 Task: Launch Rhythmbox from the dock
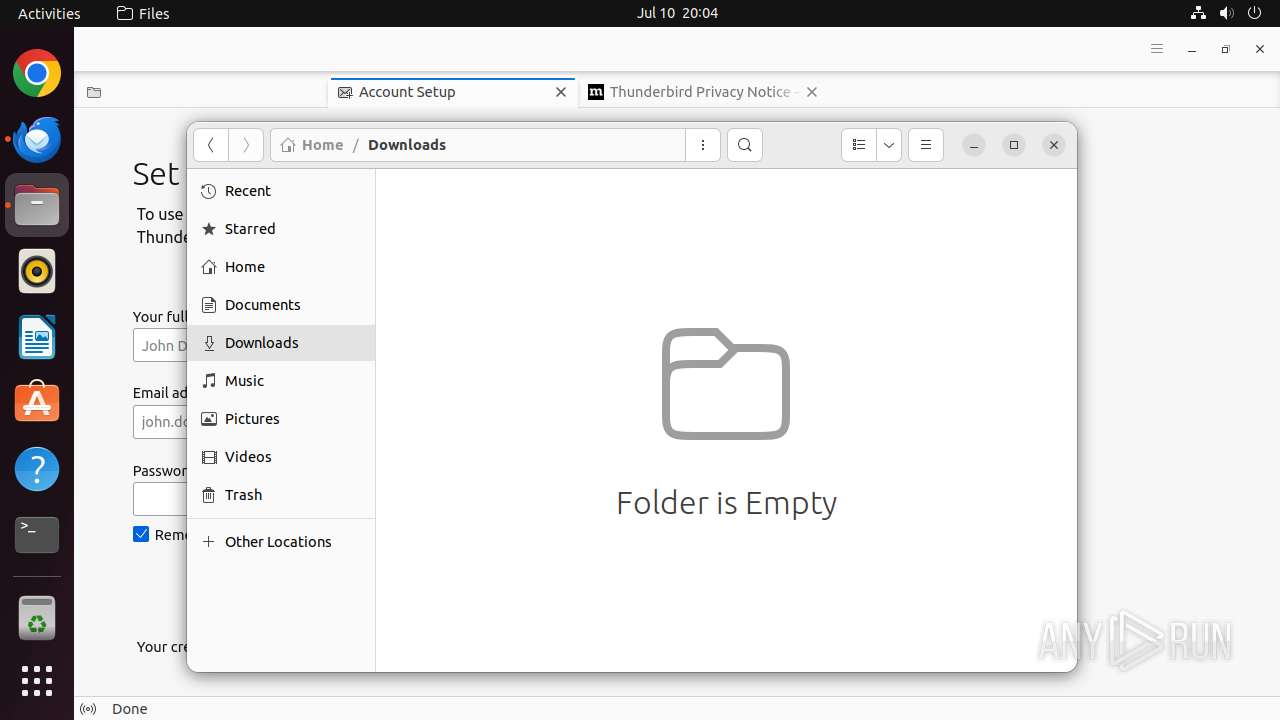(x=37, y=271)
